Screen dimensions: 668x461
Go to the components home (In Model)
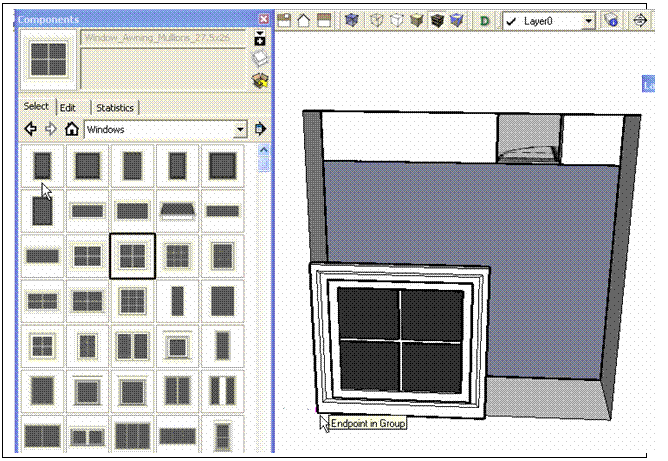tap(71, 129)
